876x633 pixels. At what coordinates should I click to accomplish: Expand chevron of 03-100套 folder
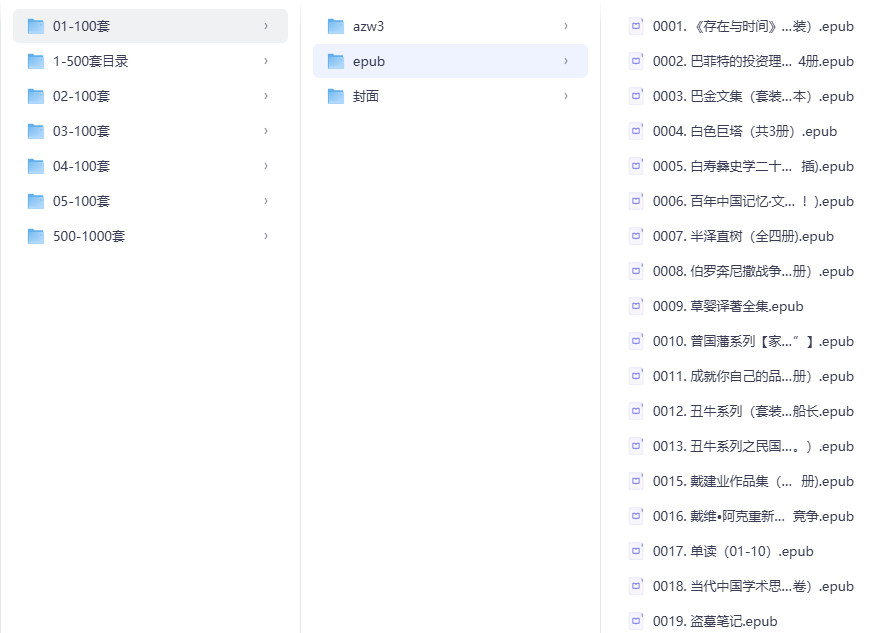tap(266, 131)
